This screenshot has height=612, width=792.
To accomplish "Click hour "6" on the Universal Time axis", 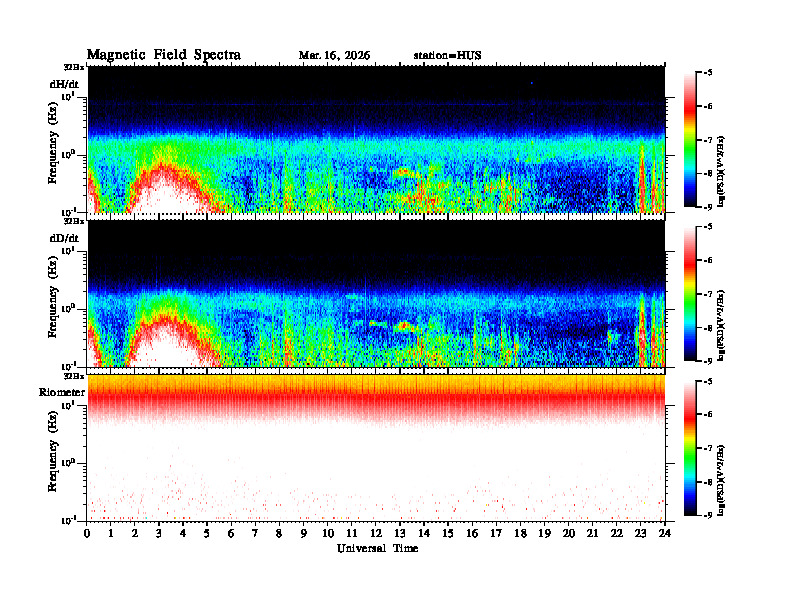I will click(x=231, y=533).
